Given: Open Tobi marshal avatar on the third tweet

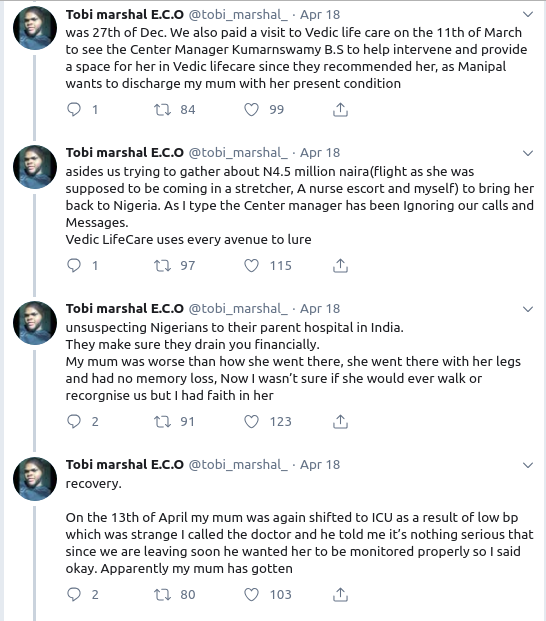Looking at the screenshot, I should [35, 323].
